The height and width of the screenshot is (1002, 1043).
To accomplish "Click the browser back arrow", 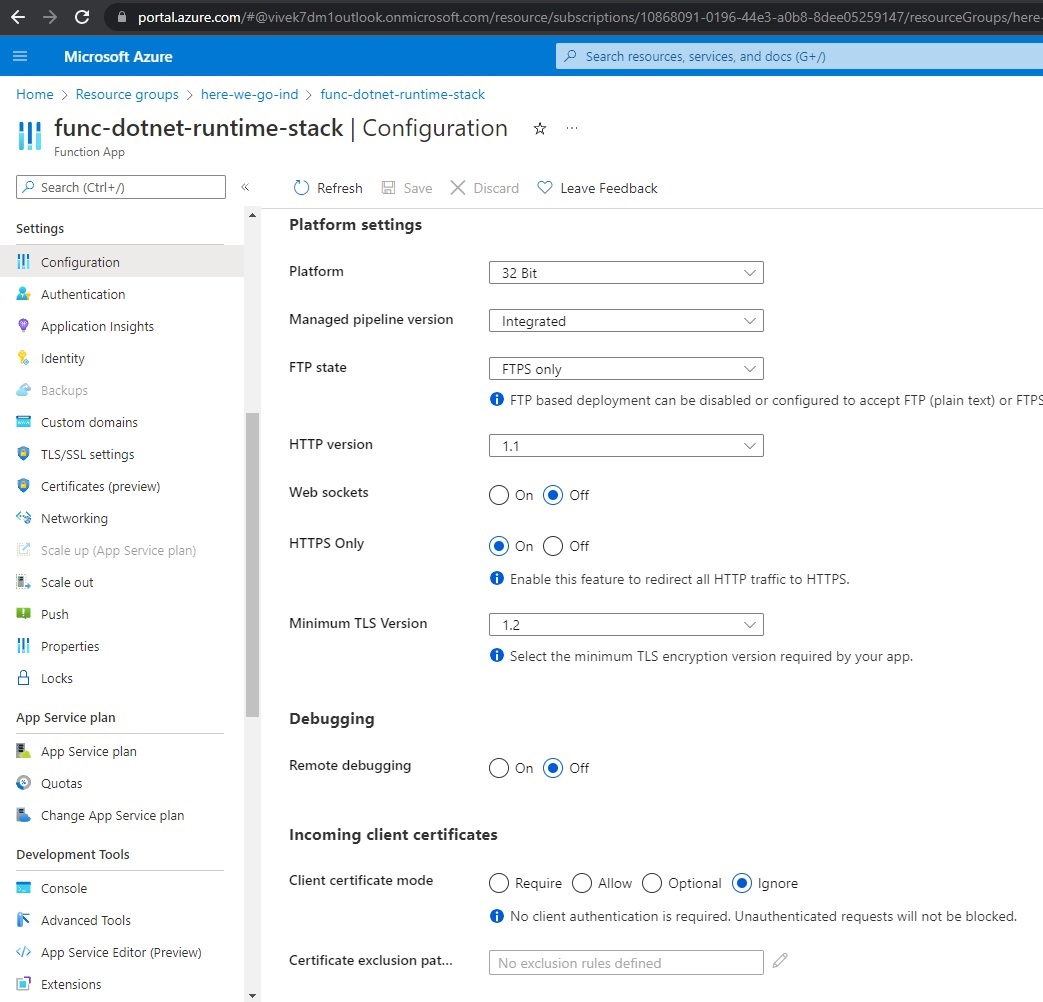I will pyautogui.click(x=18, y=17).
